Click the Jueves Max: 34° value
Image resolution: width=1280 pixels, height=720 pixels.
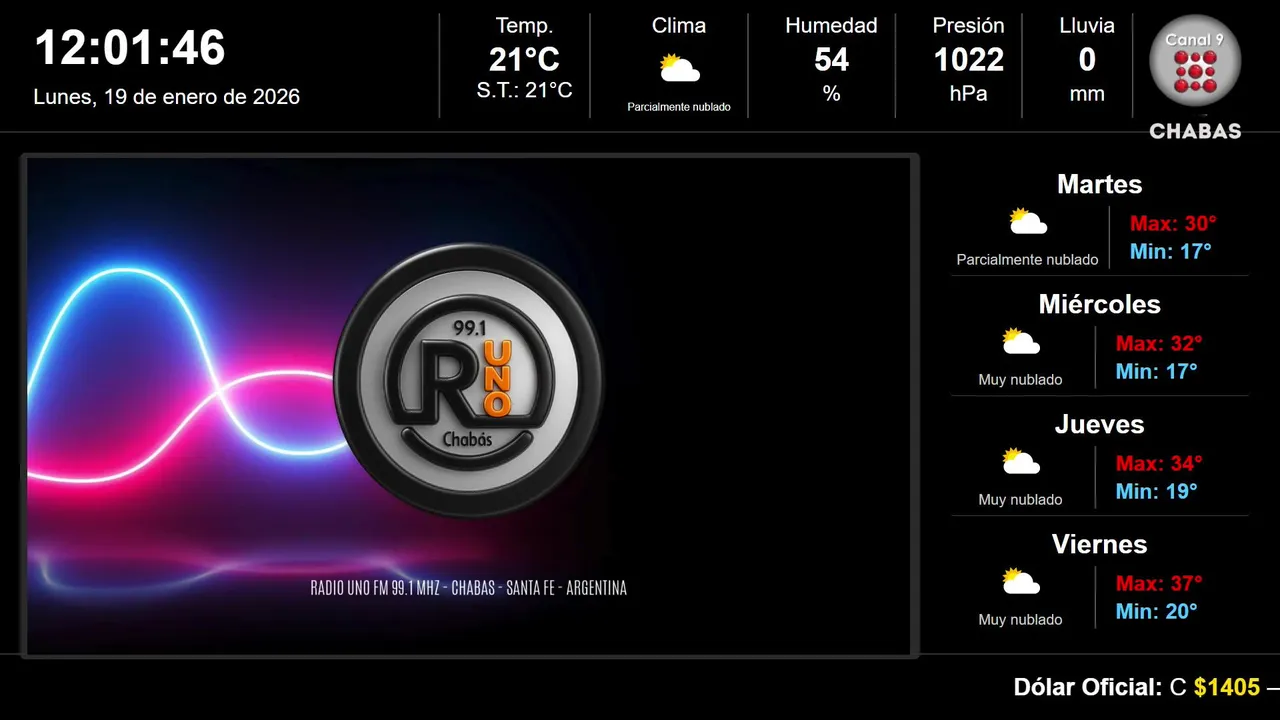pyautogui.click(x=1159, y=464)
